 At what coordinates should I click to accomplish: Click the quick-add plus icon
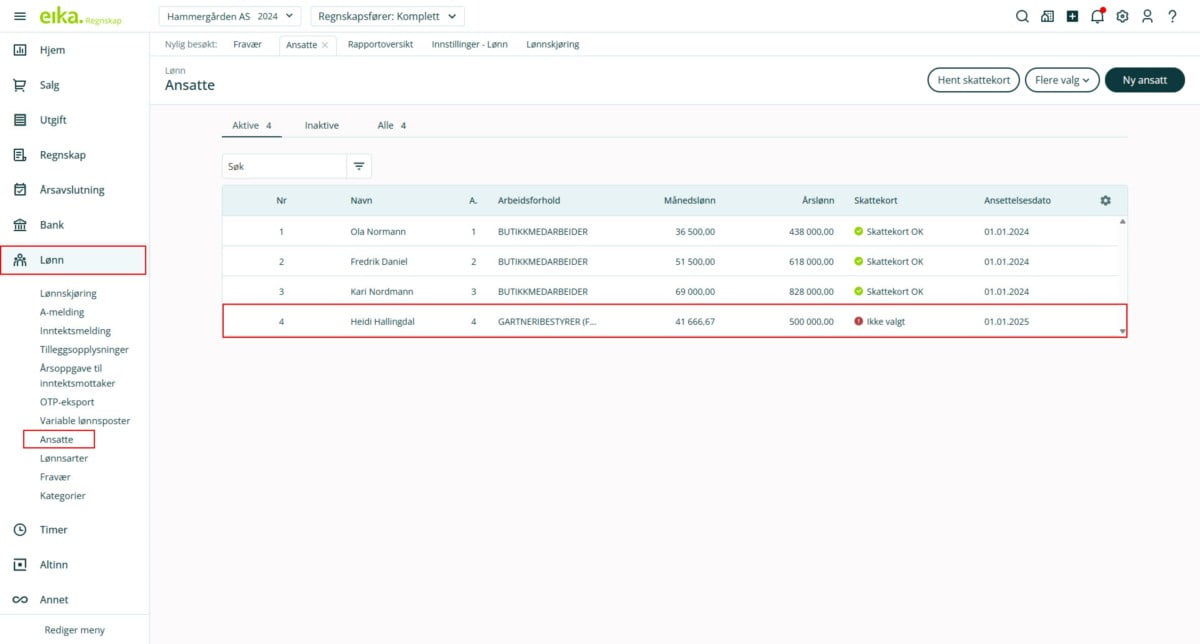coord(1072,16)
